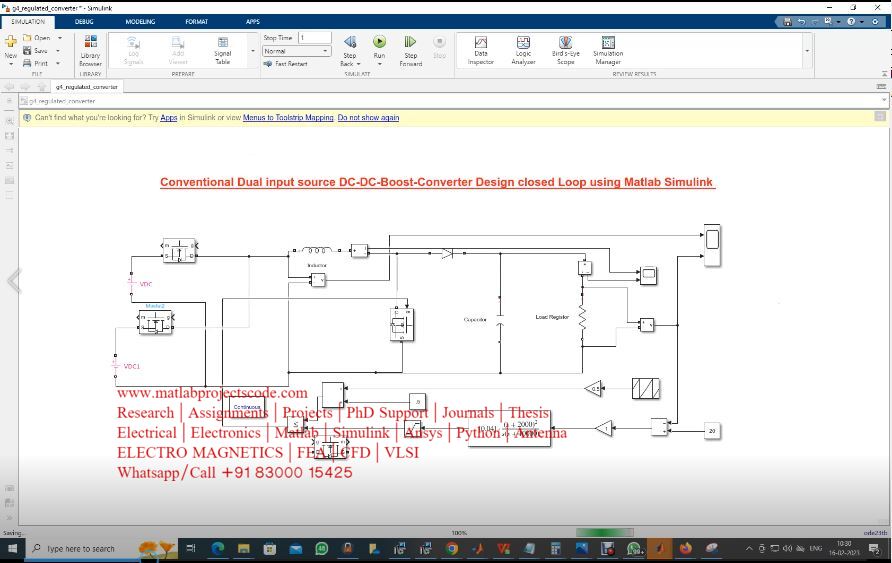The height and width of the screenshot is (563, 892).
Task: Click the Save icon in File group
Action: [27, 51]
